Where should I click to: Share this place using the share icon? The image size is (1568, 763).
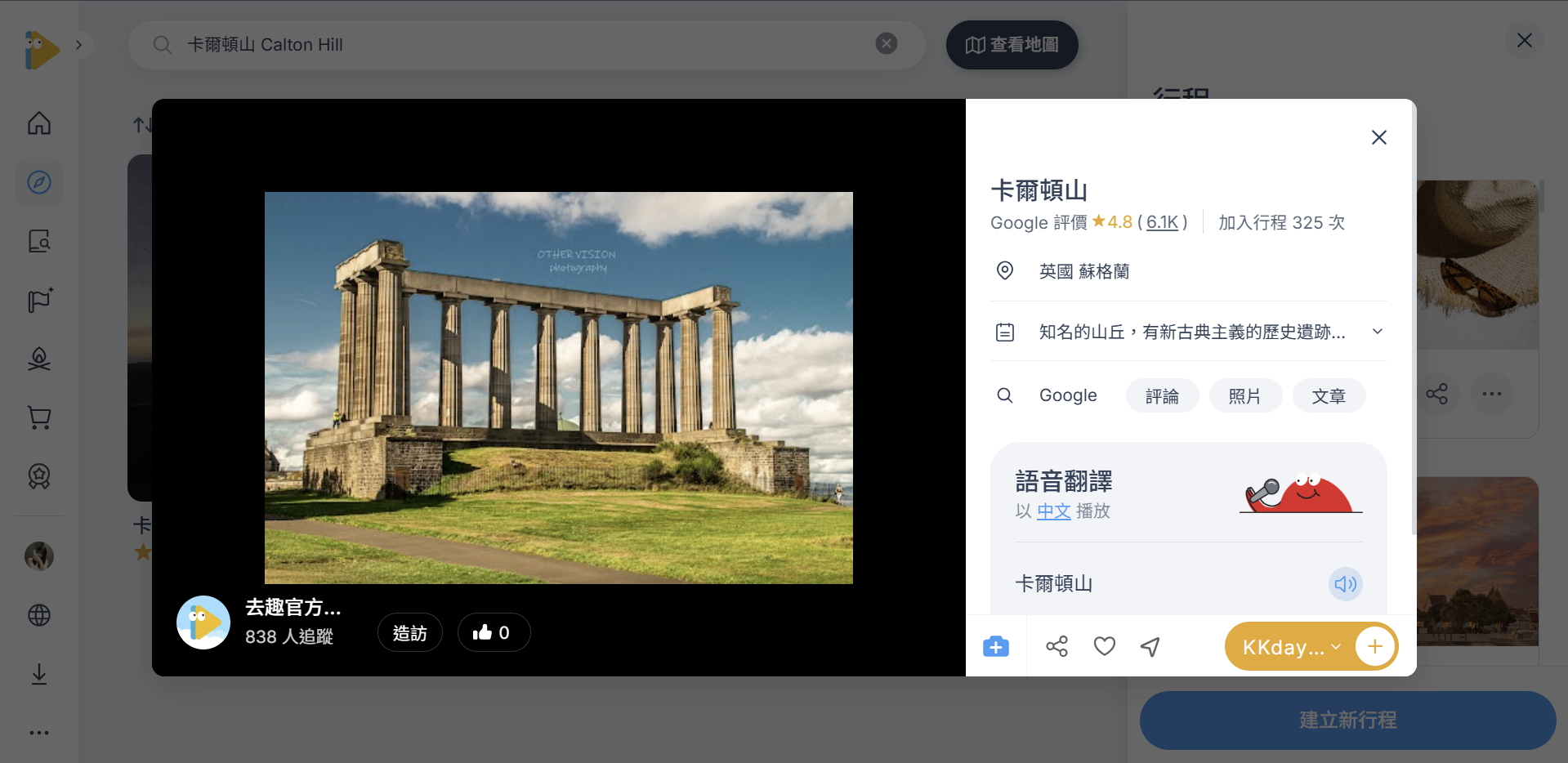click(x=1057, y=647)
